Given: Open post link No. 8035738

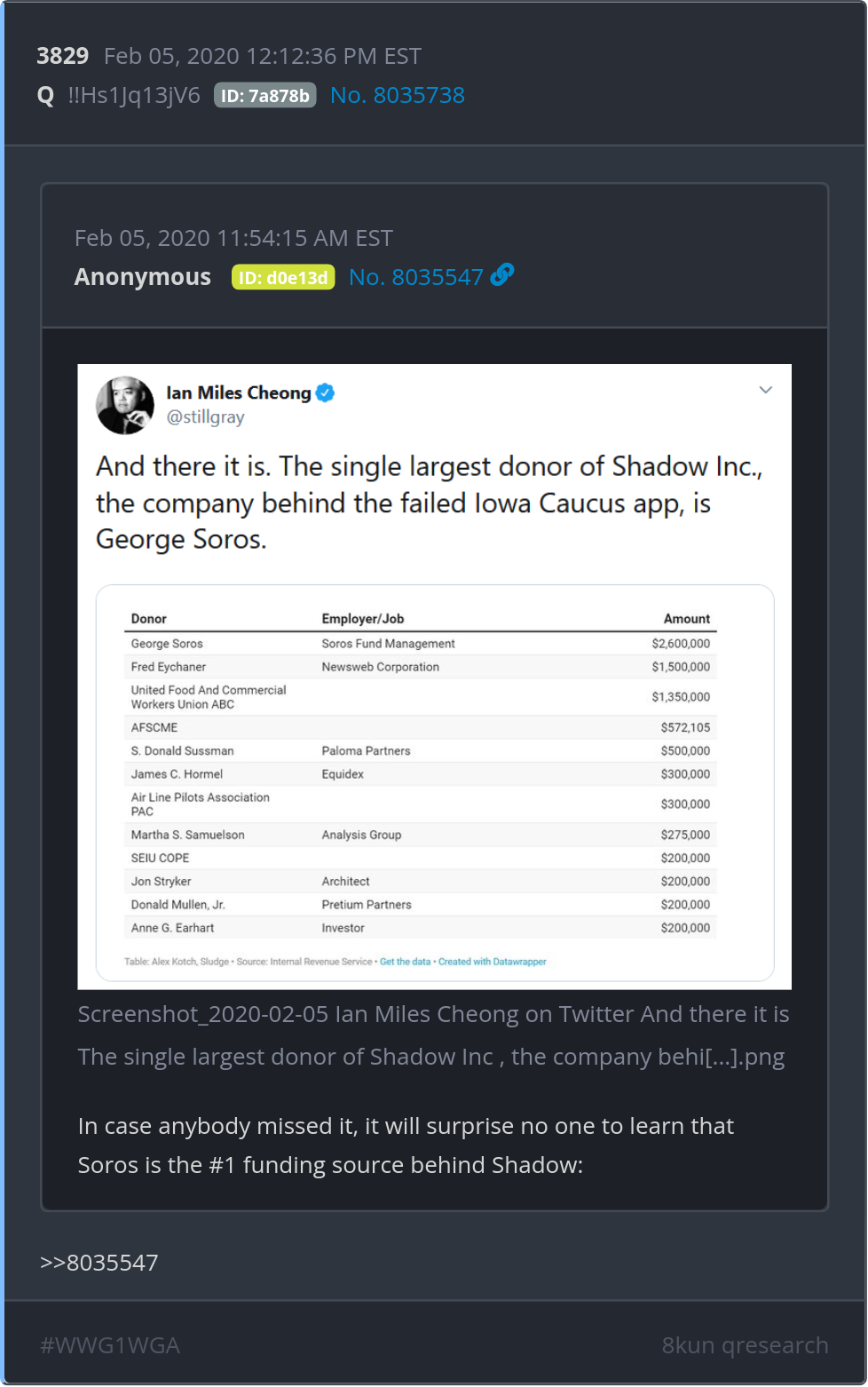Looking at the screenshot, I should [x=397, y=95].
